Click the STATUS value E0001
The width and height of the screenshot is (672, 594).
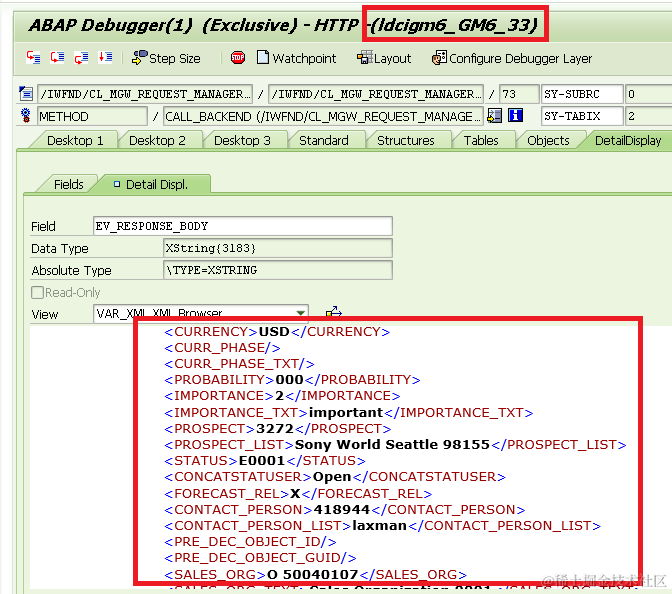click(262, 461)
